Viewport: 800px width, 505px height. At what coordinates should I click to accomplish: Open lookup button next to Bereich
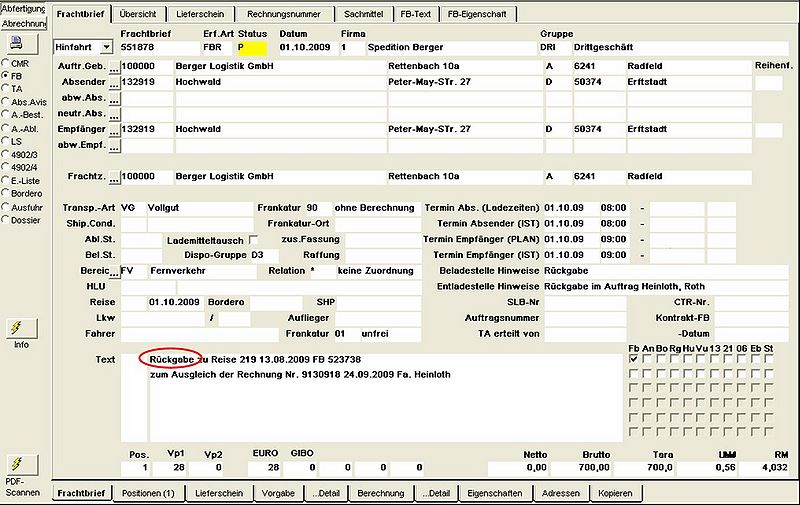coord(114,271)
